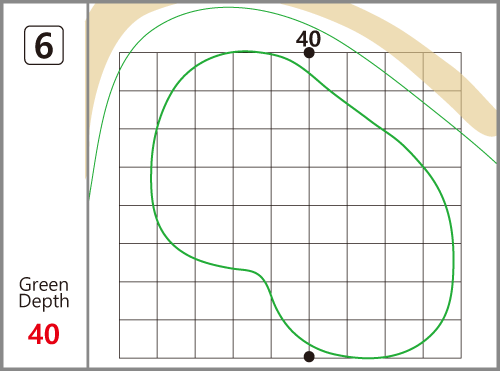Viewport: 500px width, 371px height.
Task: Select the black dot at grid top
Action: click(x=309, y=53)
